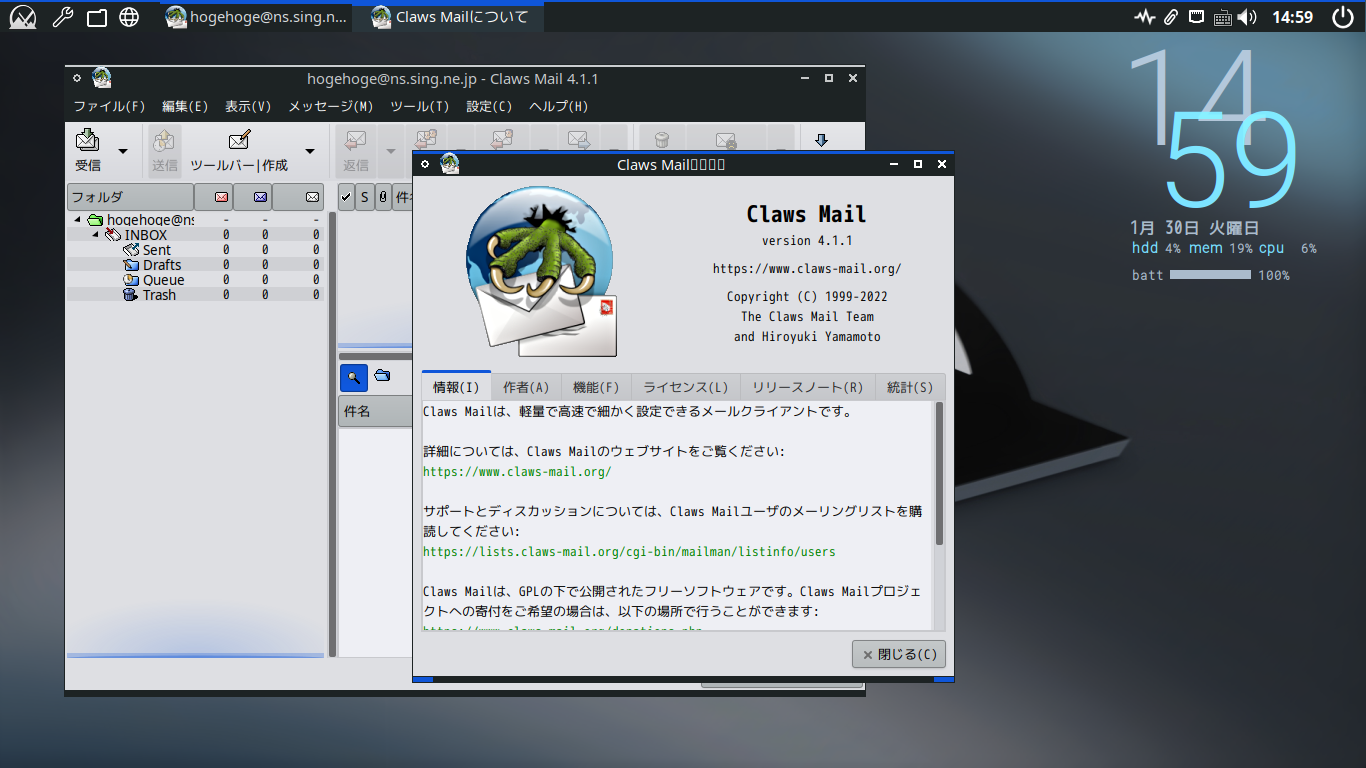
Task: Click the Spam envelope toolbar icon
Action: 726,140
